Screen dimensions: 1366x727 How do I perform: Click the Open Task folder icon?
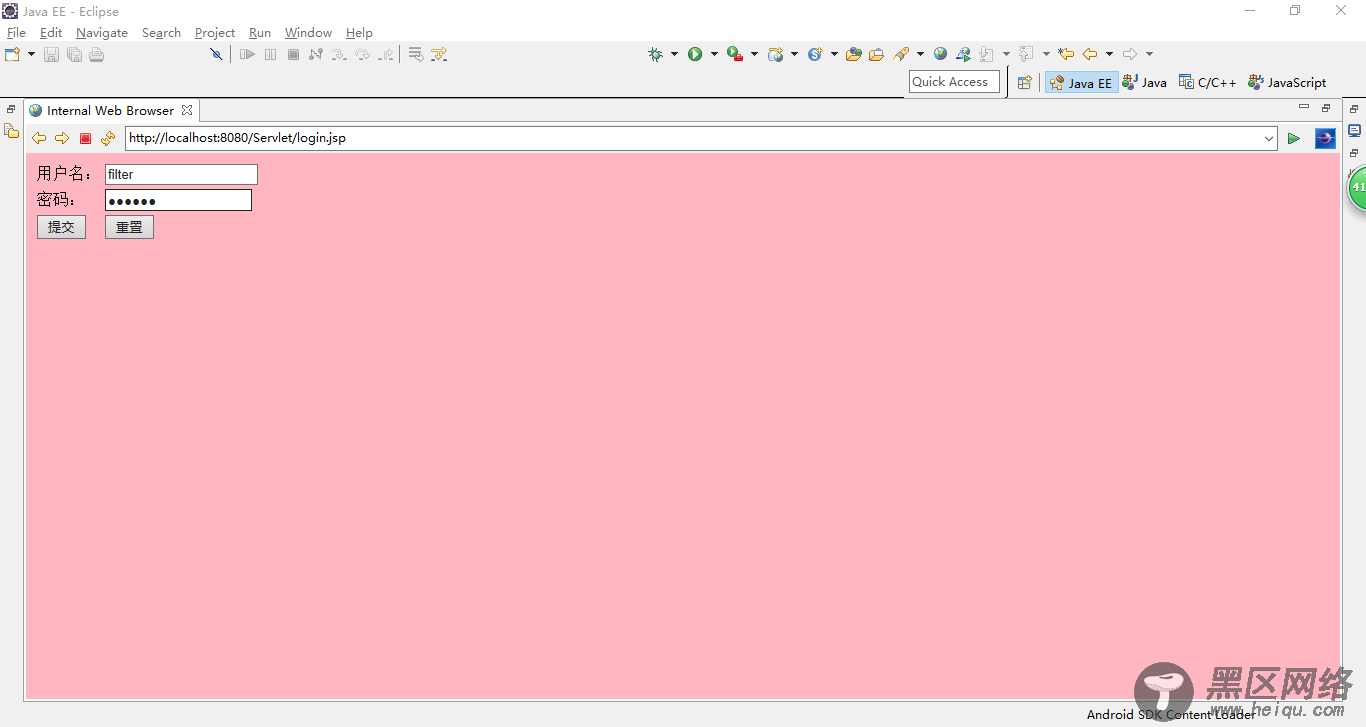(876, 54)
